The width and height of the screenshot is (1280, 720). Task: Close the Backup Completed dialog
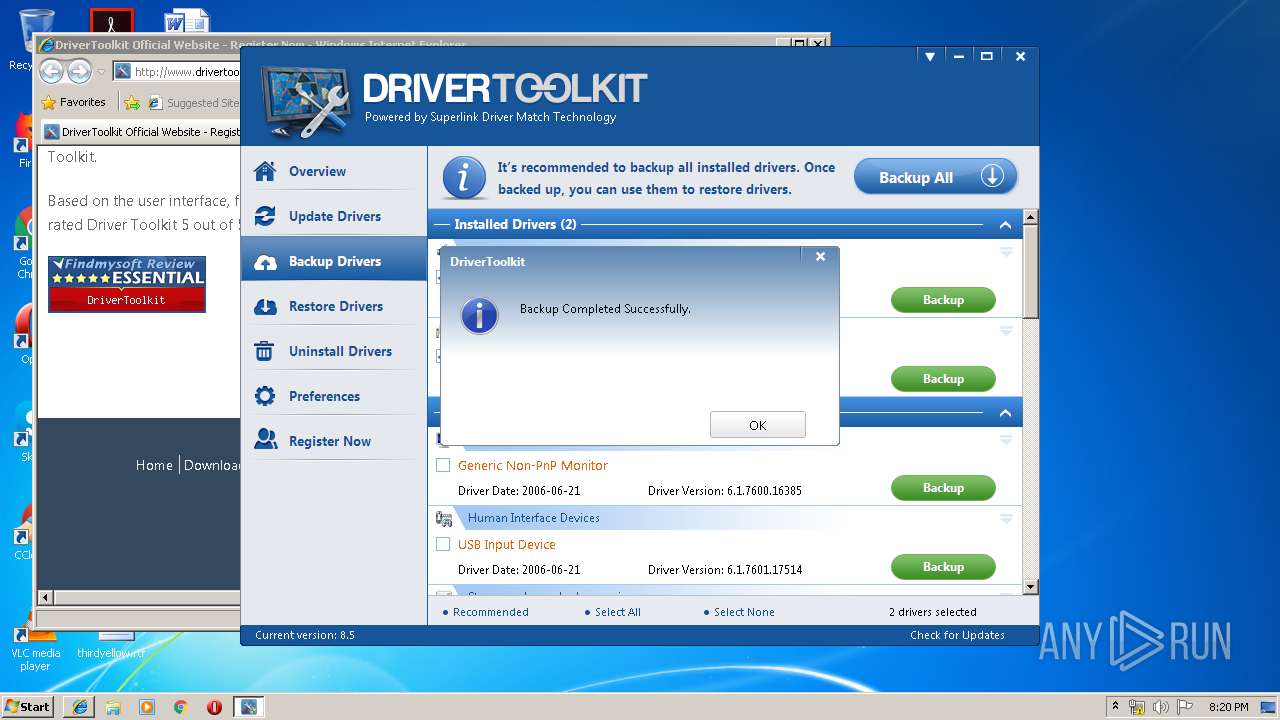[x=820, y=257]
